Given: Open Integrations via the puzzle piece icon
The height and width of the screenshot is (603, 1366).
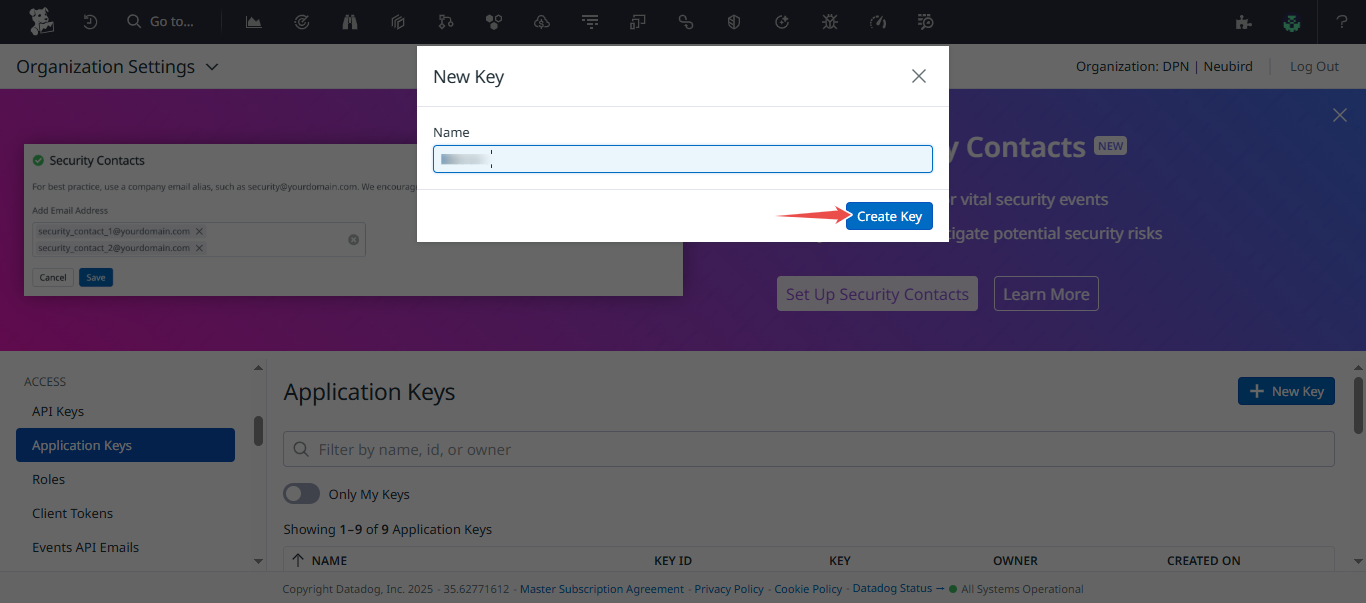Looking at the screenshot, I should point(1242,21).
